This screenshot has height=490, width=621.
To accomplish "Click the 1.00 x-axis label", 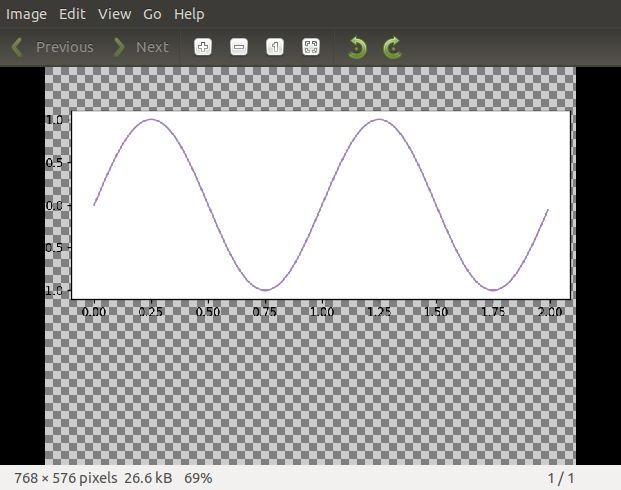I will 322,312.
